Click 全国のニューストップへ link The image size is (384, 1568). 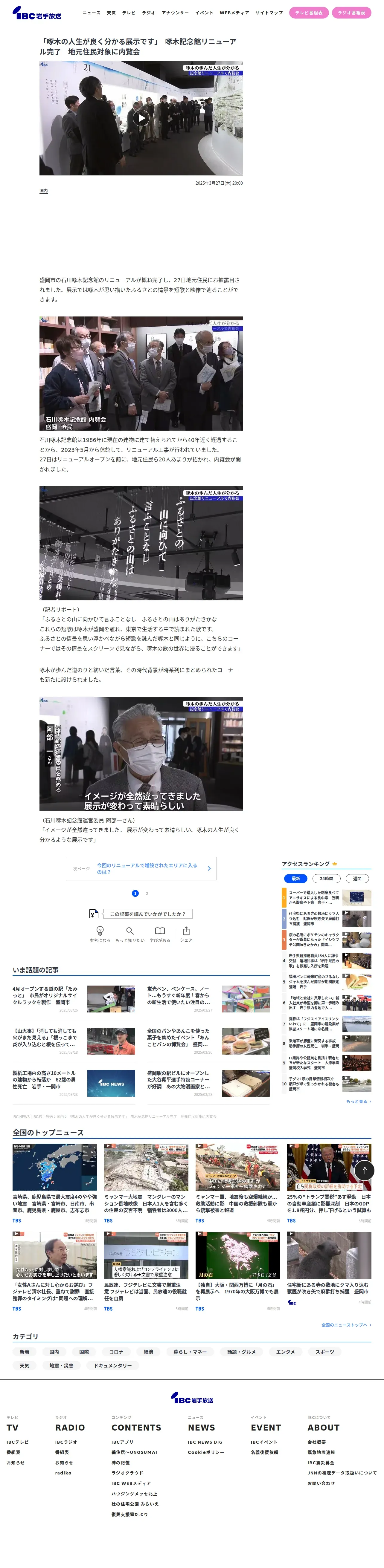pyautogui.click(x=346, y=1324)
